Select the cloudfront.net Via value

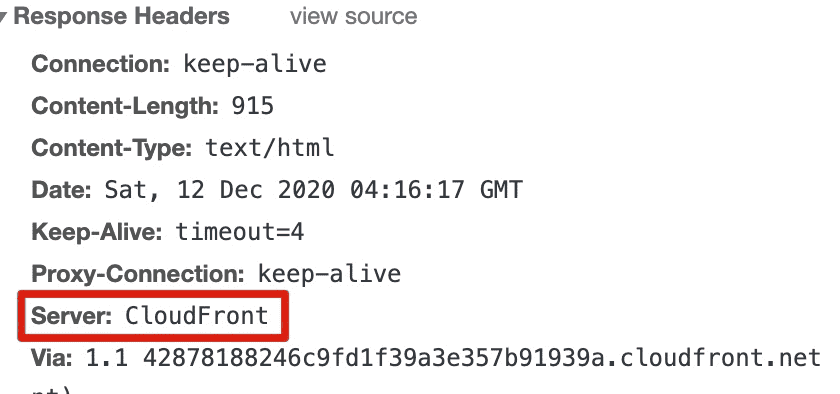pyautogui.click(x=453, y=358)
